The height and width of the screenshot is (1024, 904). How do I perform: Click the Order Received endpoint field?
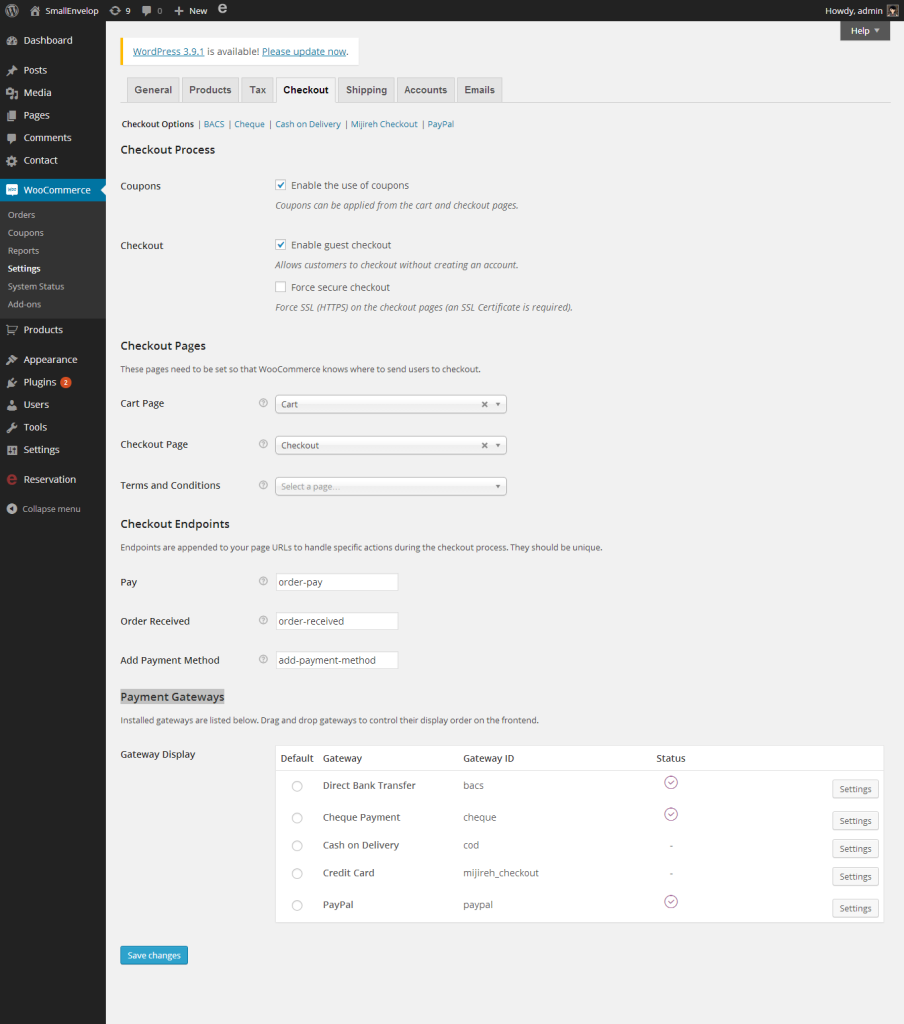tap(336, 621)
